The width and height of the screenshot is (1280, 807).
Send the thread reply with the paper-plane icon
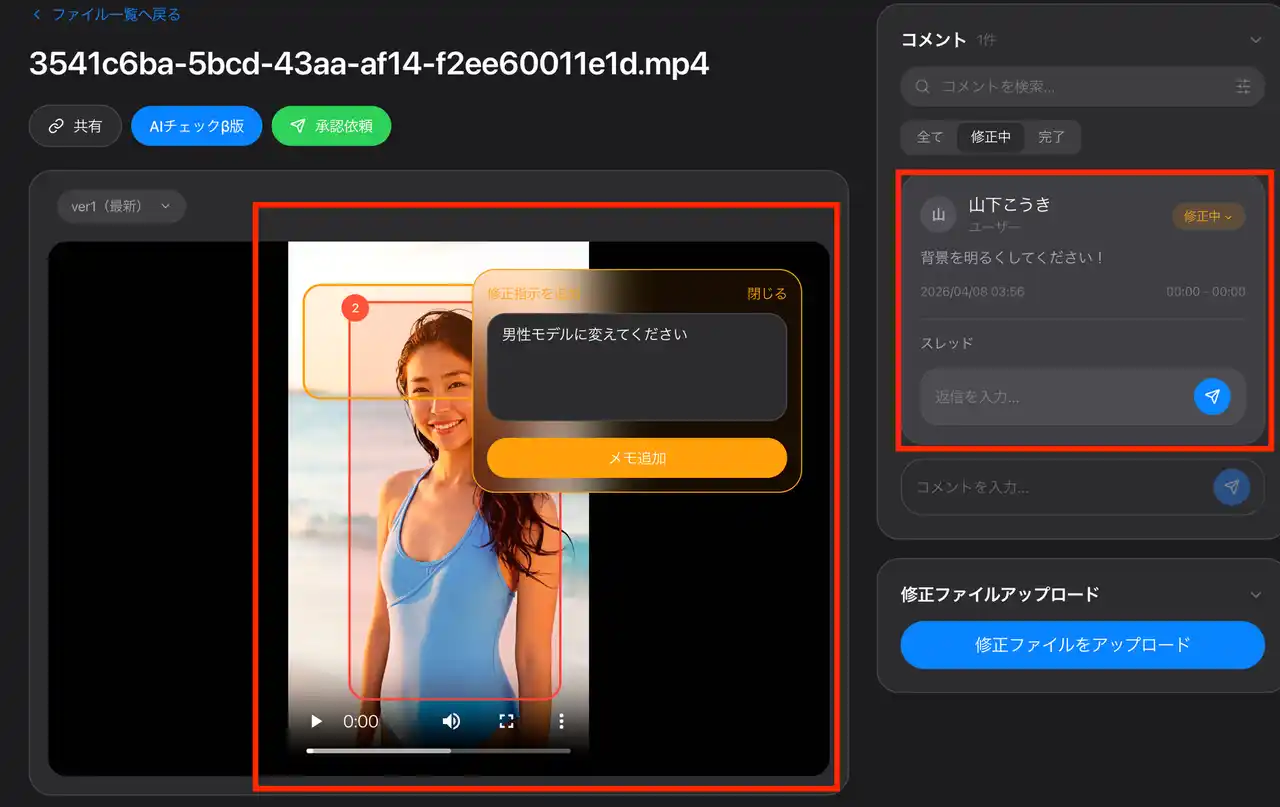click(1212, 397)
